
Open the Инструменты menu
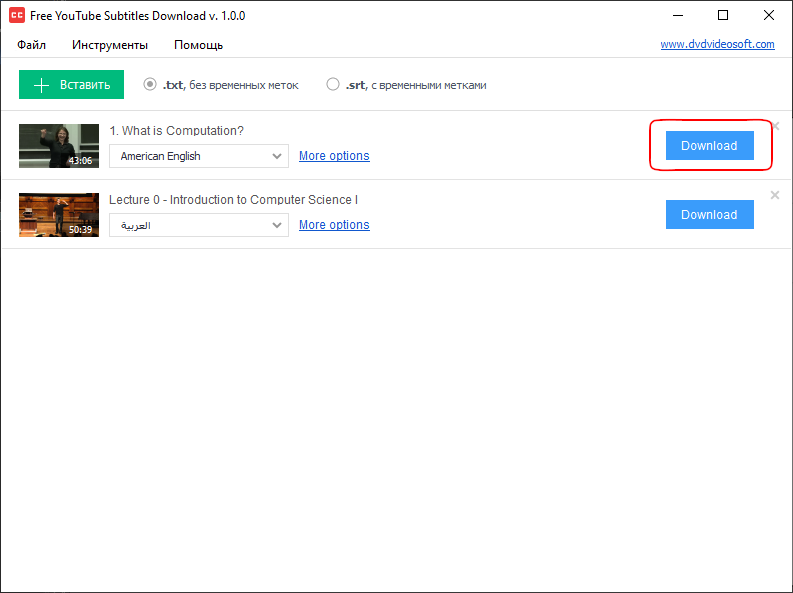pyautogui.click(x=110, y=45)
